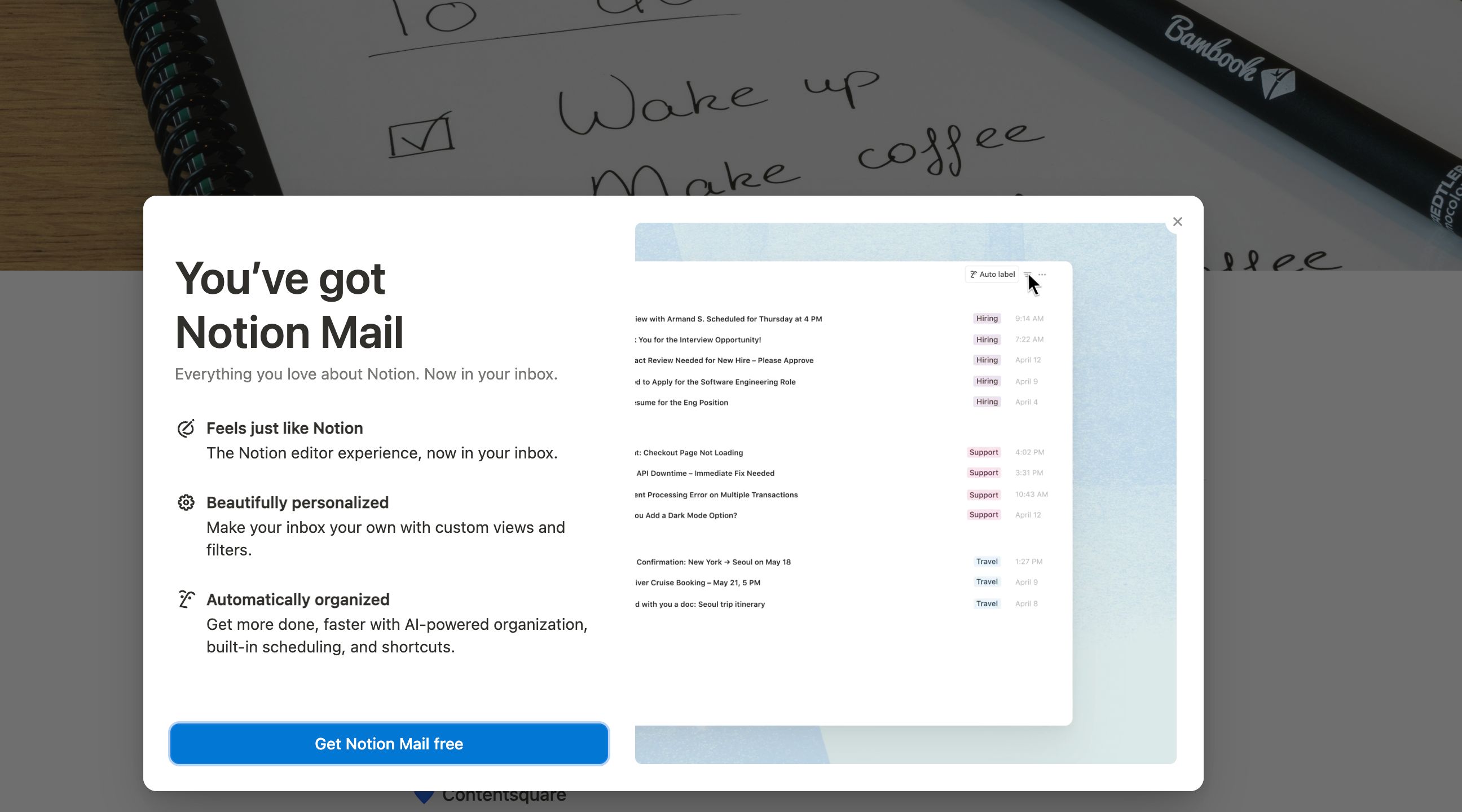Select email 'API Downtime – Immediate Fix Needed'
Viewport: 1462px width, 812px height.
705,473
